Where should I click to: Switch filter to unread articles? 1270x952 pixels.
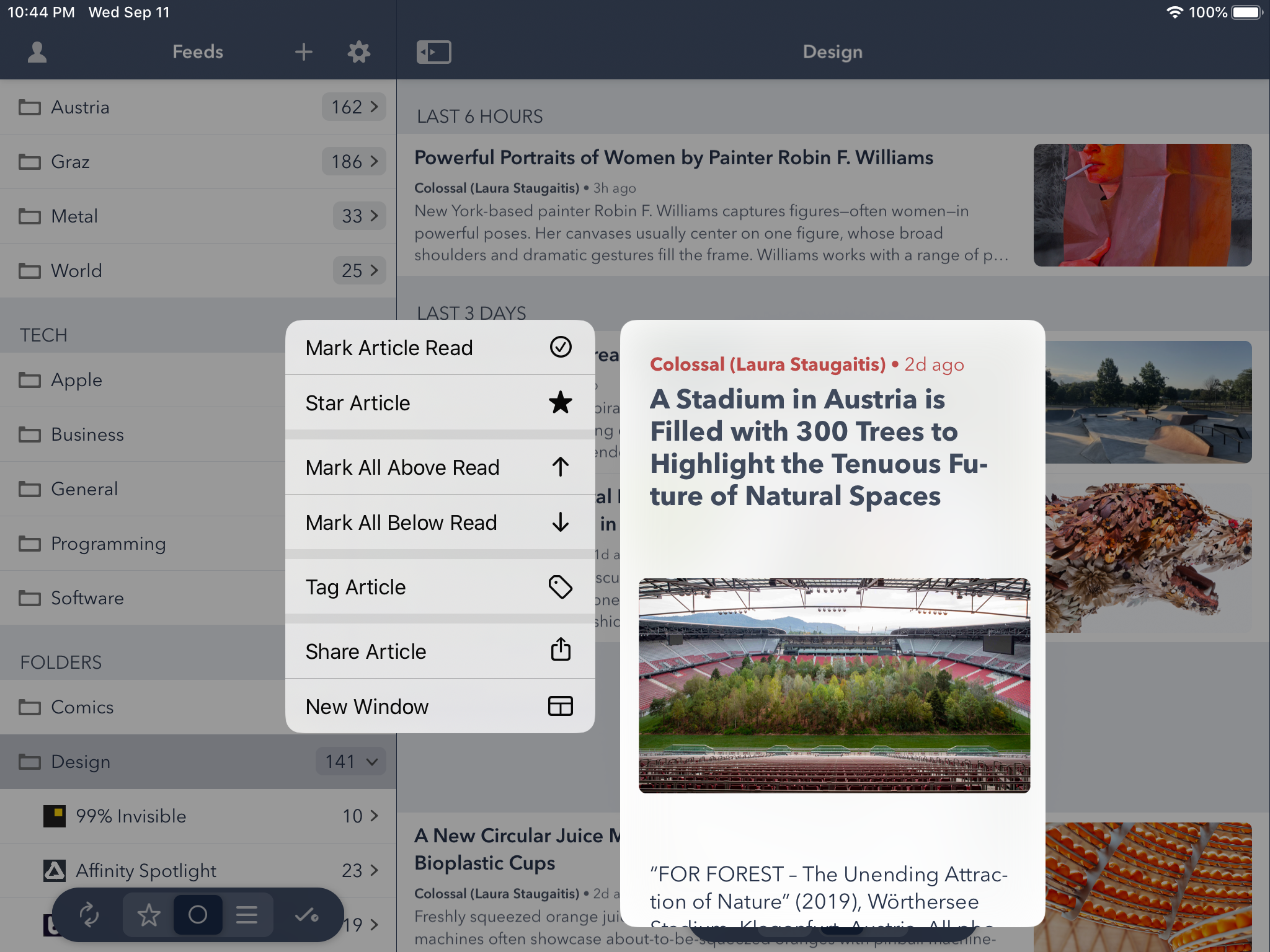pos(198,915)
